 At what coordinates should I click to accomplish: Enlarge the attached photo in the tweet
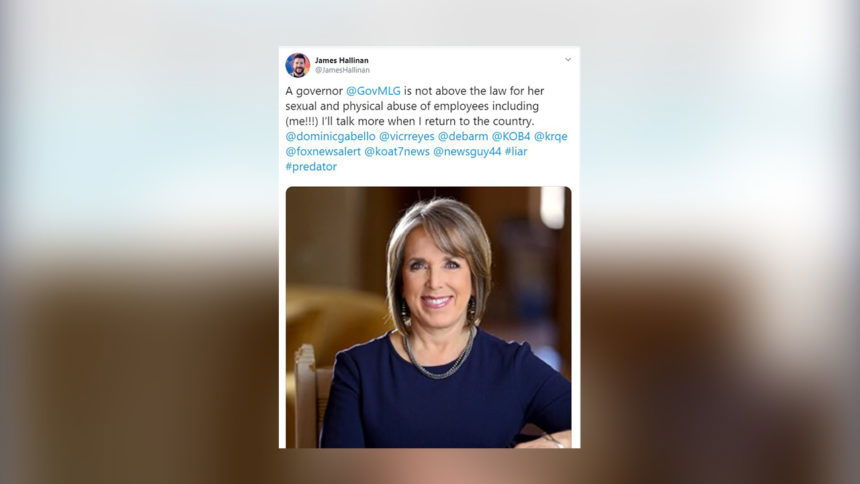point(428,317)
